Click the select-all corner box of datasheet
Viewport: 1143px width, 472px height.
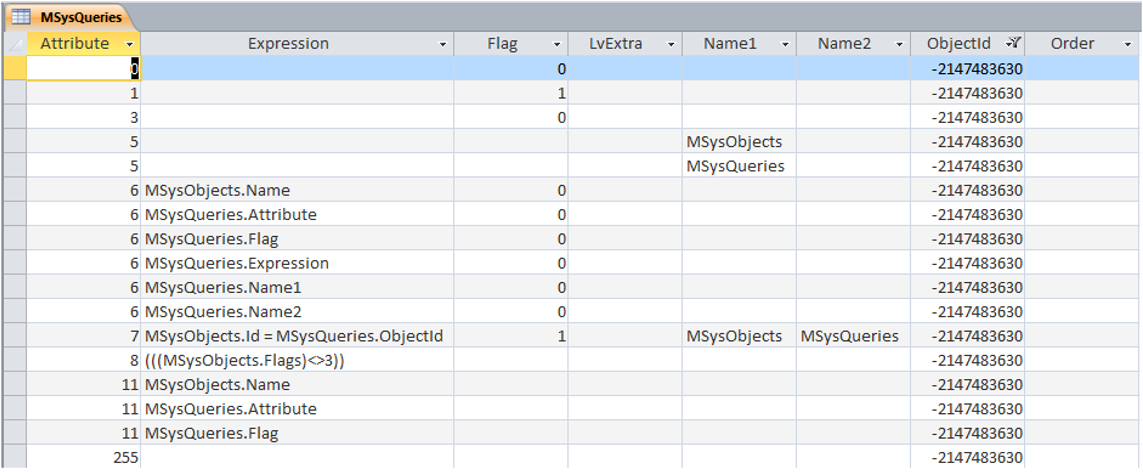click(14, 44)
